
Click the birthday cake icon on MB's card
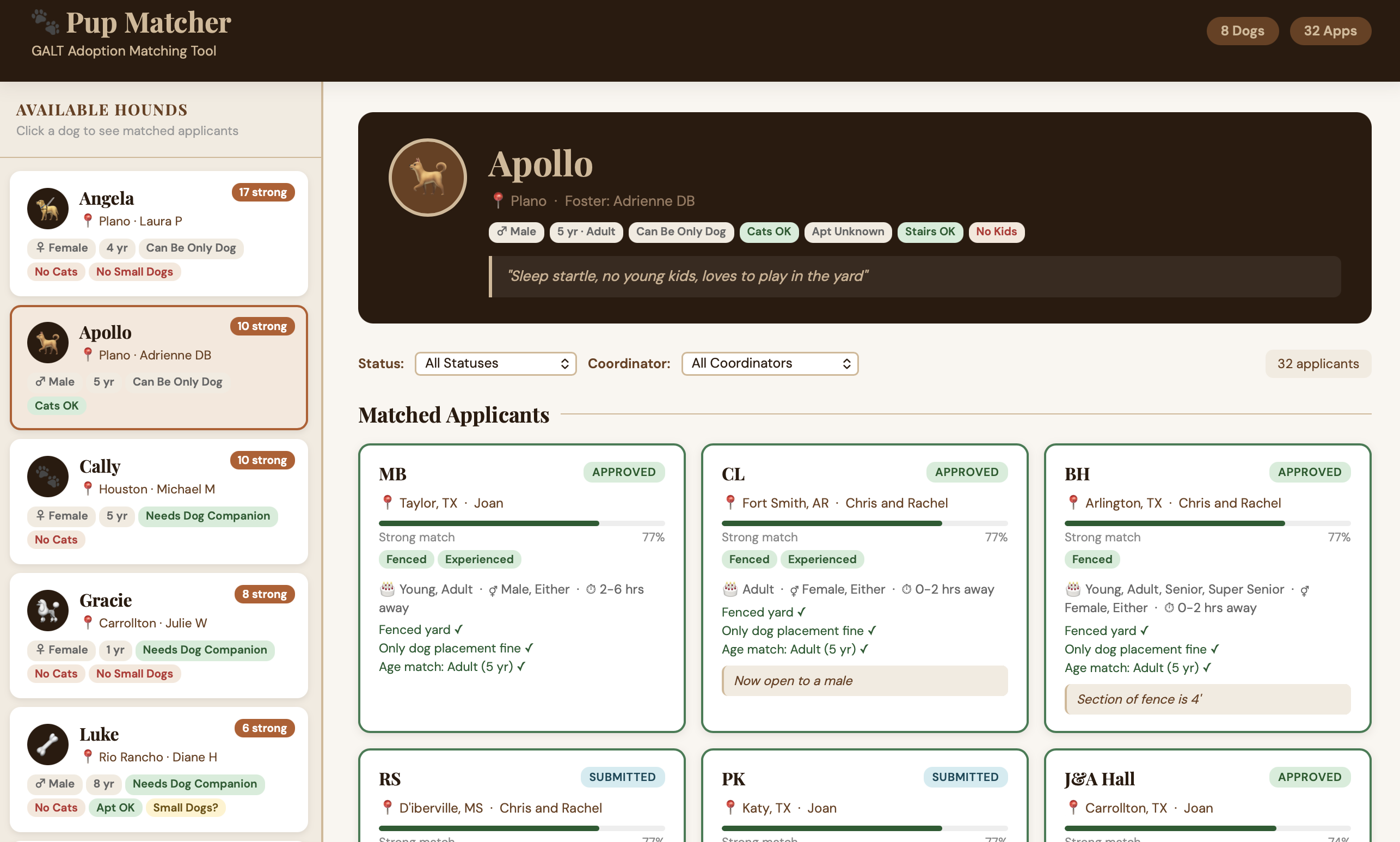coord(386,589)
